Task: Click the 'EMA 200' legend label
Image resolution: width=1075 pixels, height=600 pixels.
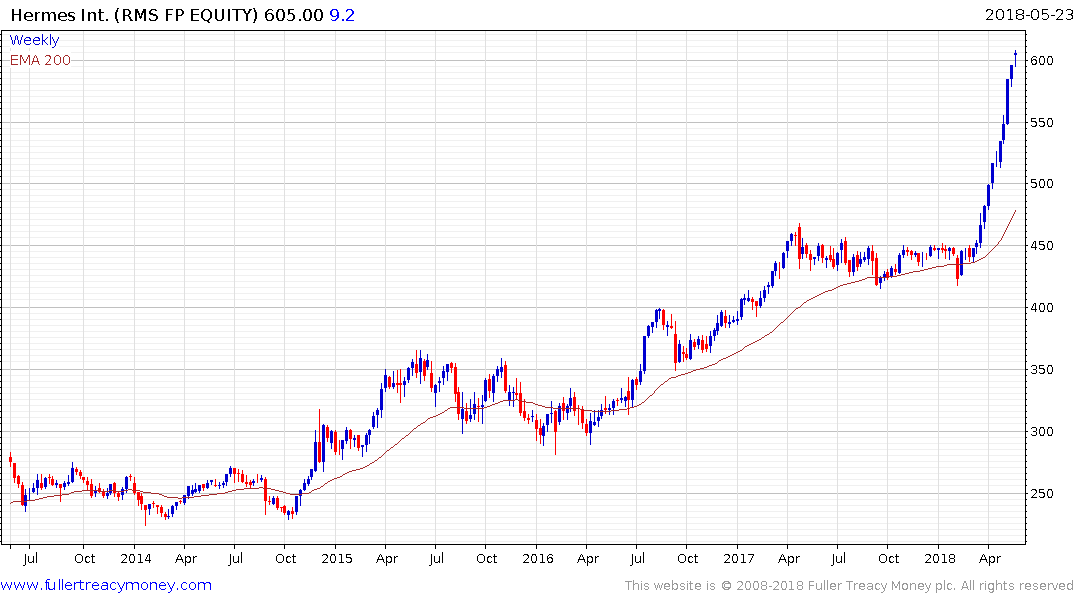Action: click(x=40, y=60)
